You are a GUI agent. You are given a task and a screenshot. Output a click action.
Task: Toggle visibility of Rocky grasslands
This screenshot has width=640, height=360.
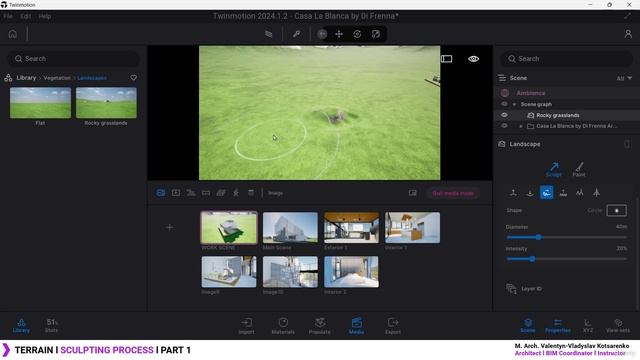point(504,115)
